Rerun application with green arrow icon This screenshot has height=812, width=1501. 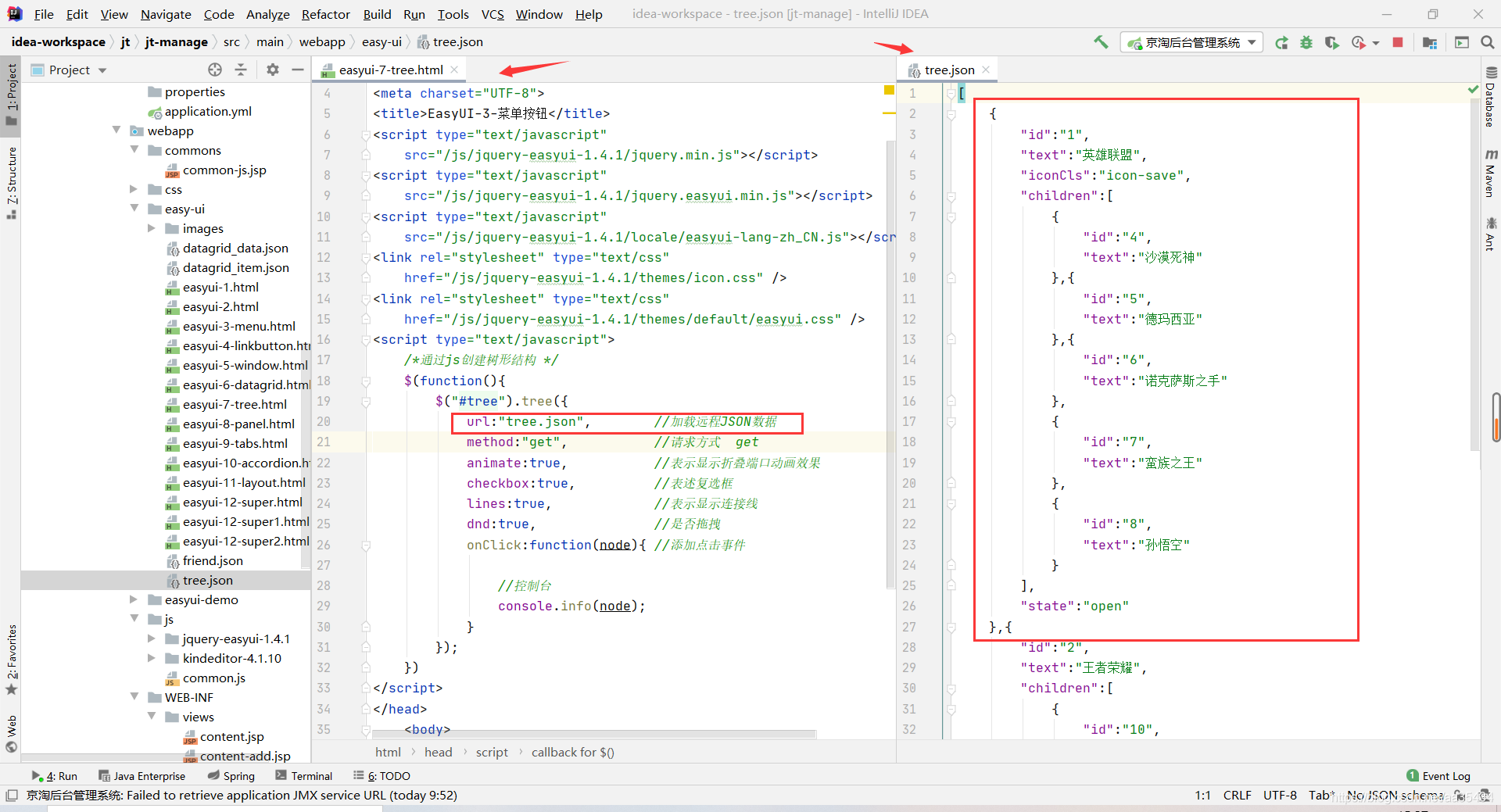pos(1281,43)
